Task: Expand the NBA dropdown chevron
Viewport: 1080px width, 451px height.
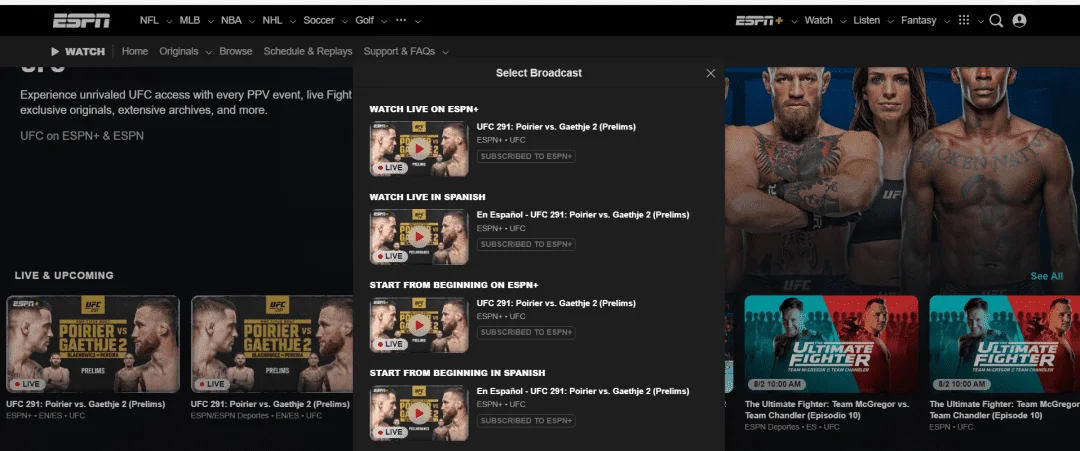Action: click(x=251, y=21)
